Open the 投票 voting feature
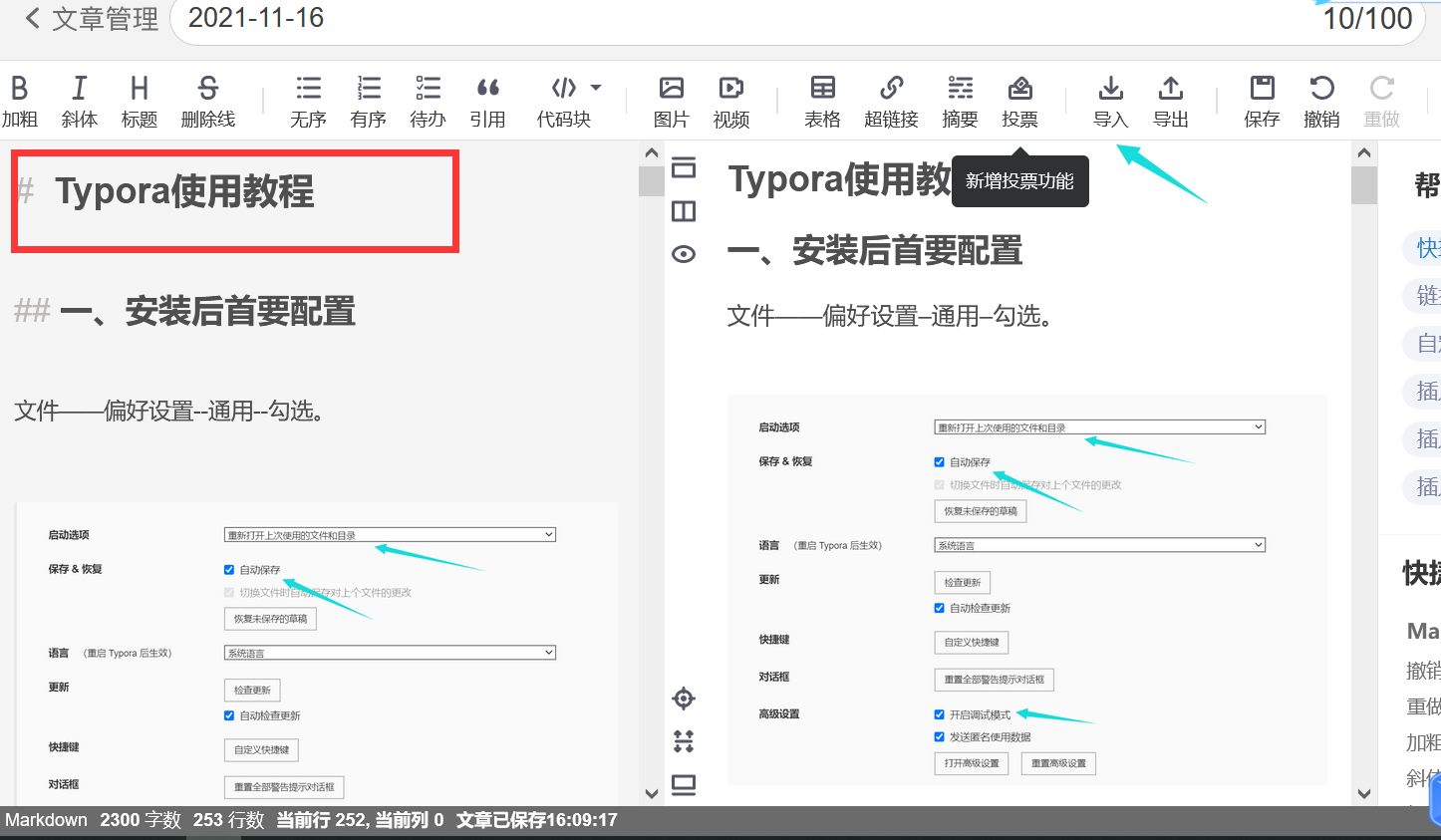Screen dimensions: 1441x840 tap(1020, 102)
